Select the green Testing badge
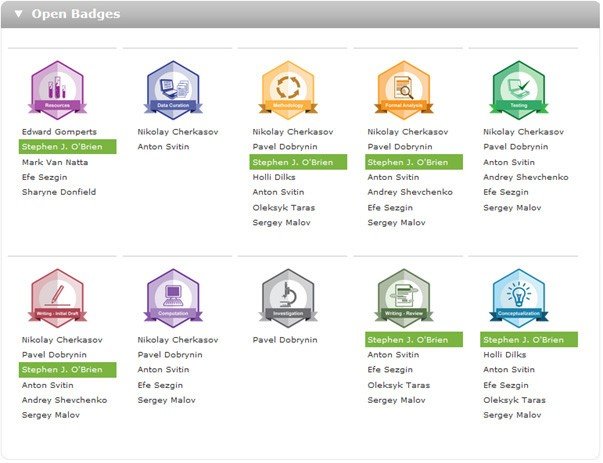Viewport: 603px width, 463px height. [x=519, y=88]
